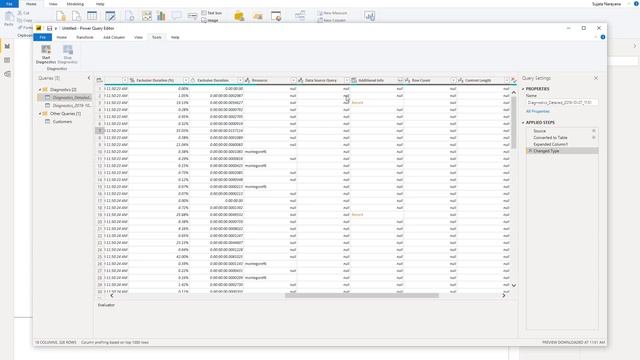Open the File menu in Power Query Editor
The height and width of the screenshot is (360, 640).
[42, 37]
